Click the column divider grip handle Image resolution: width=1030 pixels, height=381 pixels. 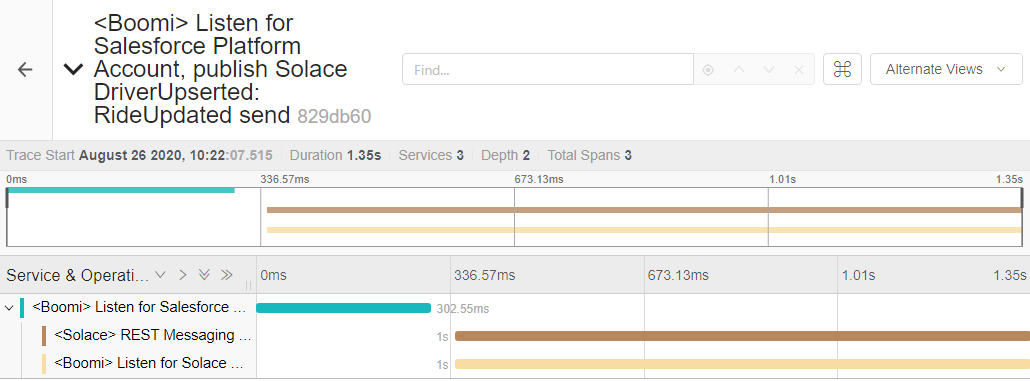249,285
